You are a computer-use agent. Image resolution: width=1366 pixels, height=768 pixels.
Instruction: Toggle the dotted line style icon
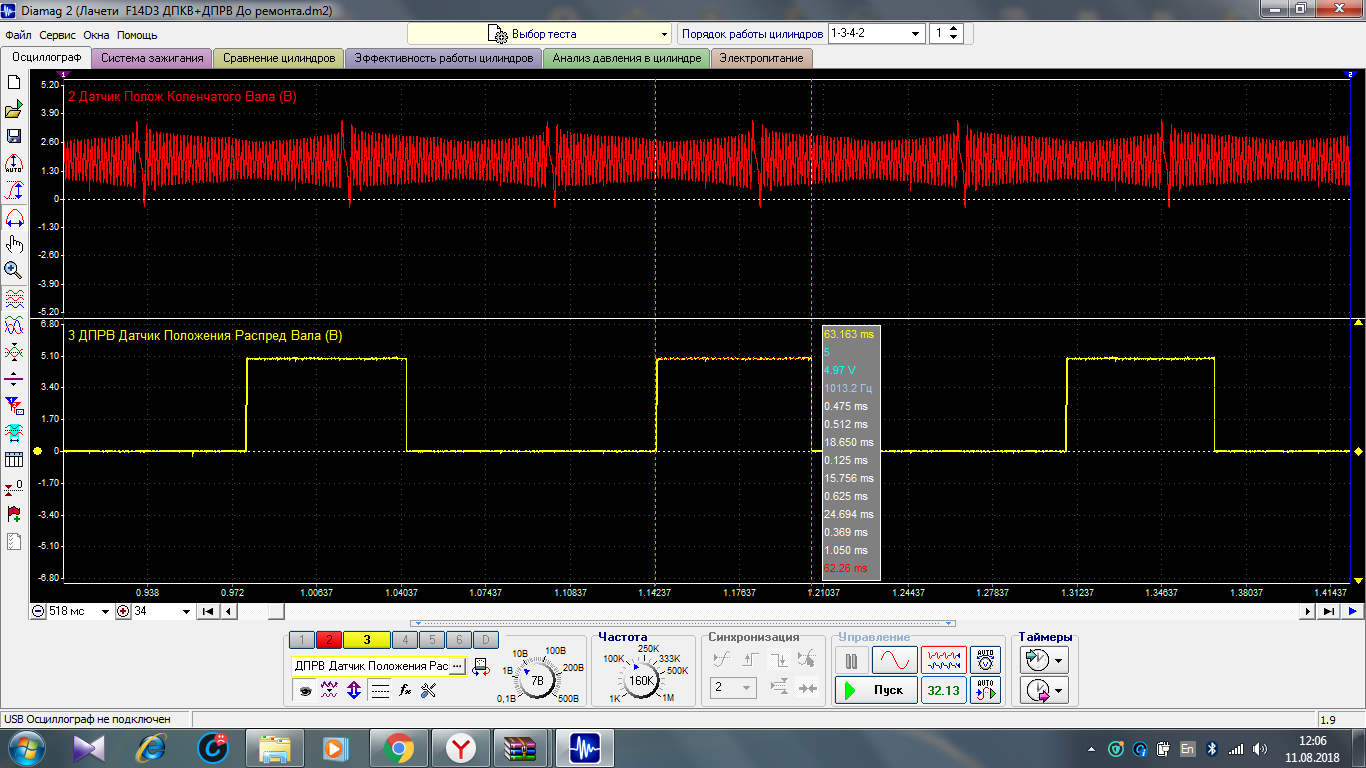(x=380, y=690)
